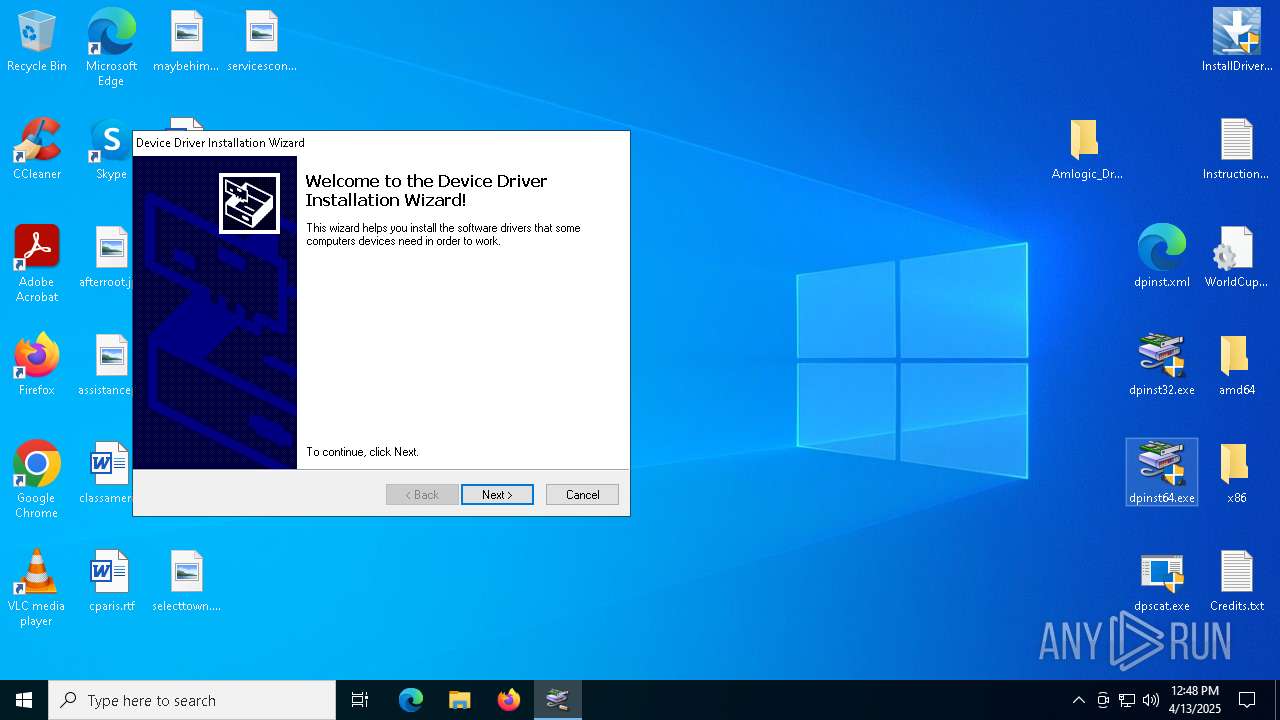Click the disabled Back button
Image resolution: width=1280 pixels, height=720 pixels.
tap(422, 495)
